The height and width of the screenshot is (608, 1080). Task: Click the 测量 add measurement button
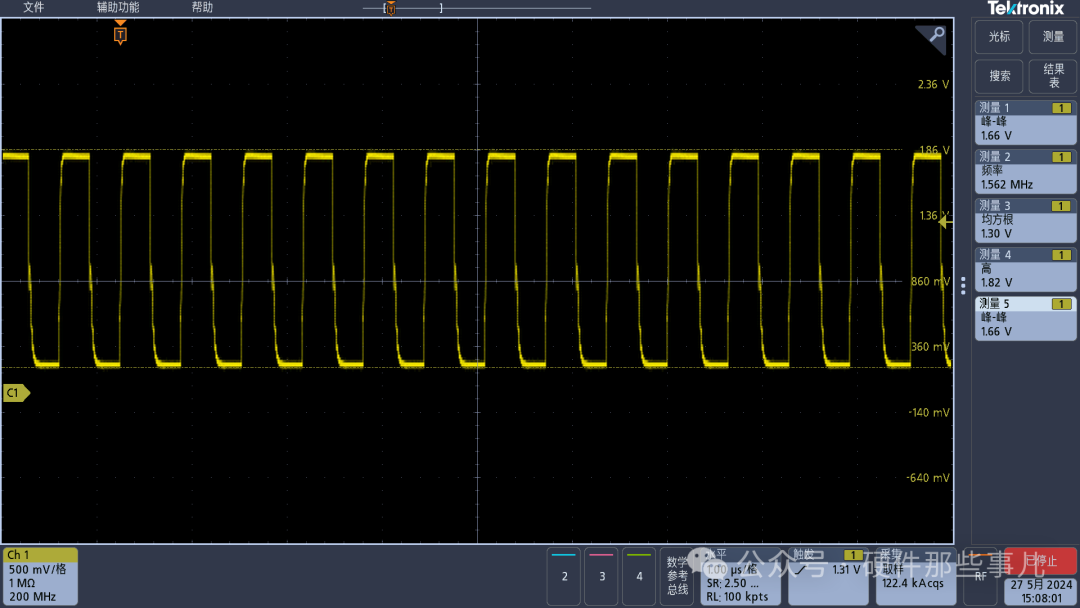1053,37
